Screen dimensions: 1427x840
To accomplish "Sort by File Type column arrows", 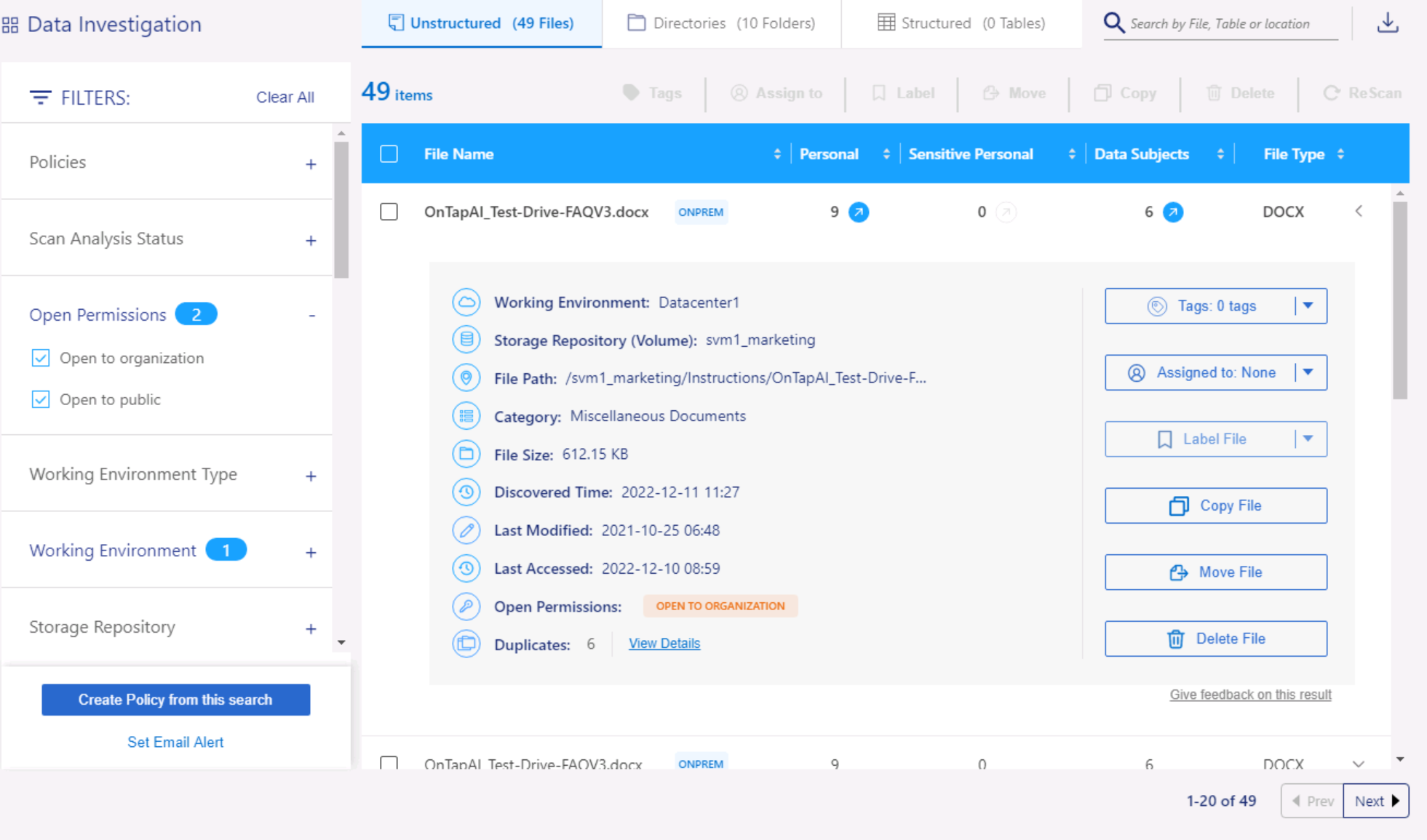I will 1340,154.
